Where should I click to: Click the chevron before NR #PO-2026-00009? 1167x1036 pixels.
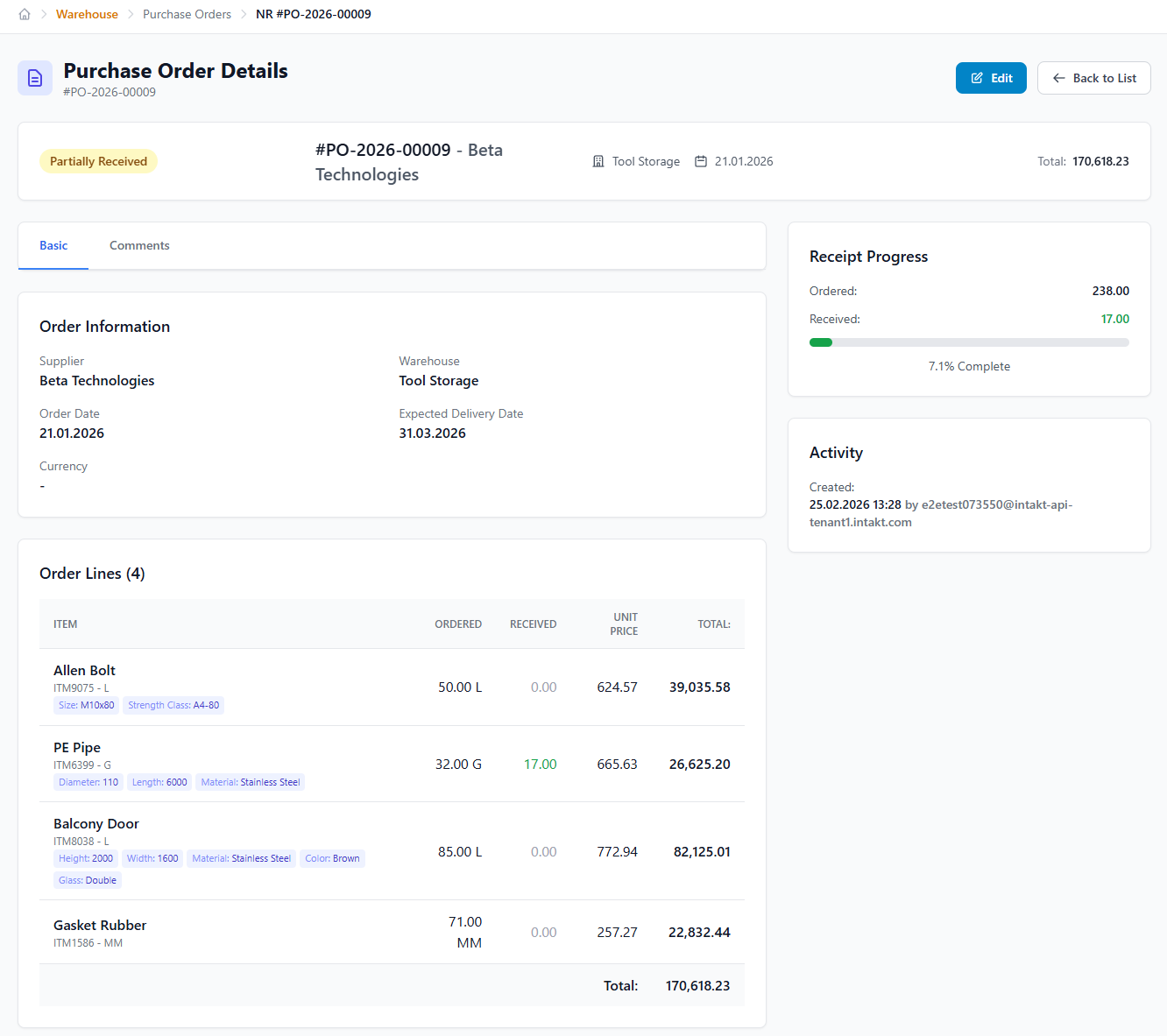(x=243, y=14)
